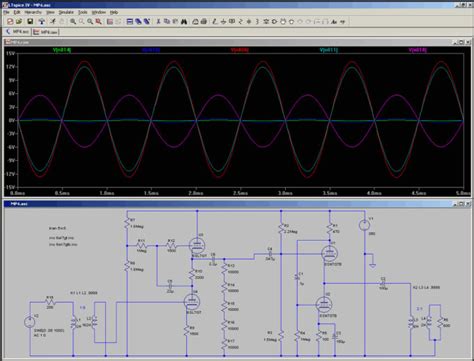
Task: Click the red trace label in plot
Action: (x=240, y=50)
